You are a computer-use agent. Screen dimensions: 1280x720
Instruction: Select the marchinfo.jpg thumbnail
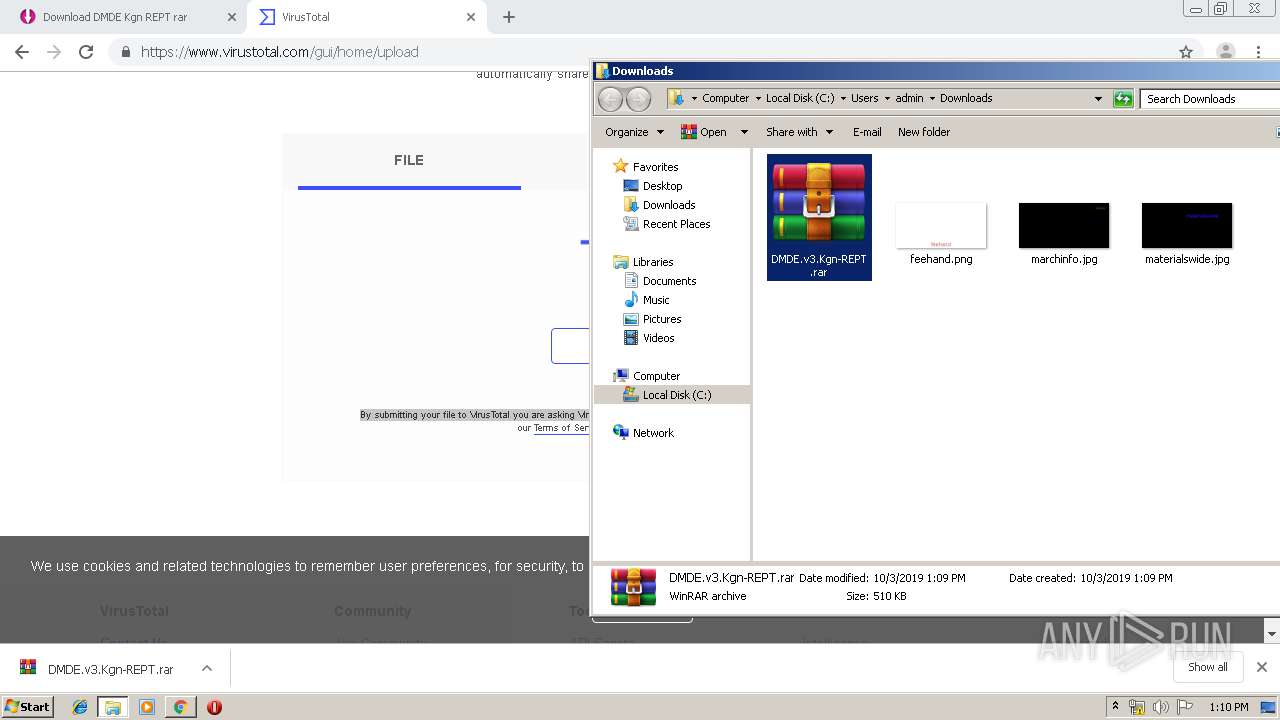(x=1064, y=226)
